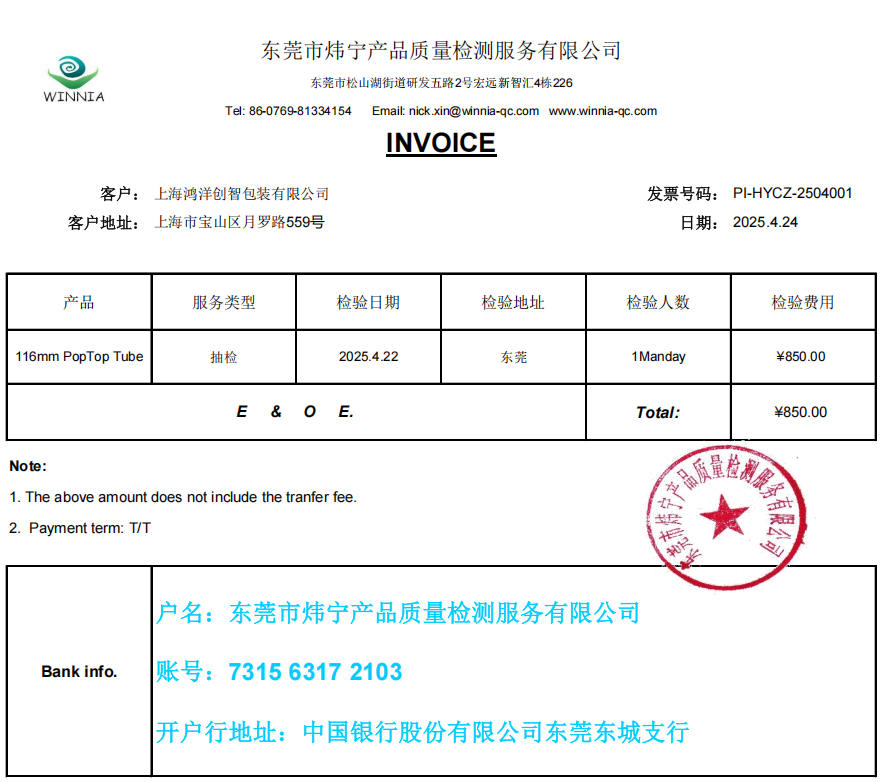Select inspection date 2025.4.22 cell
This screenshot has width=882, height=782.
pyautogui.click(x=368, y=357)
